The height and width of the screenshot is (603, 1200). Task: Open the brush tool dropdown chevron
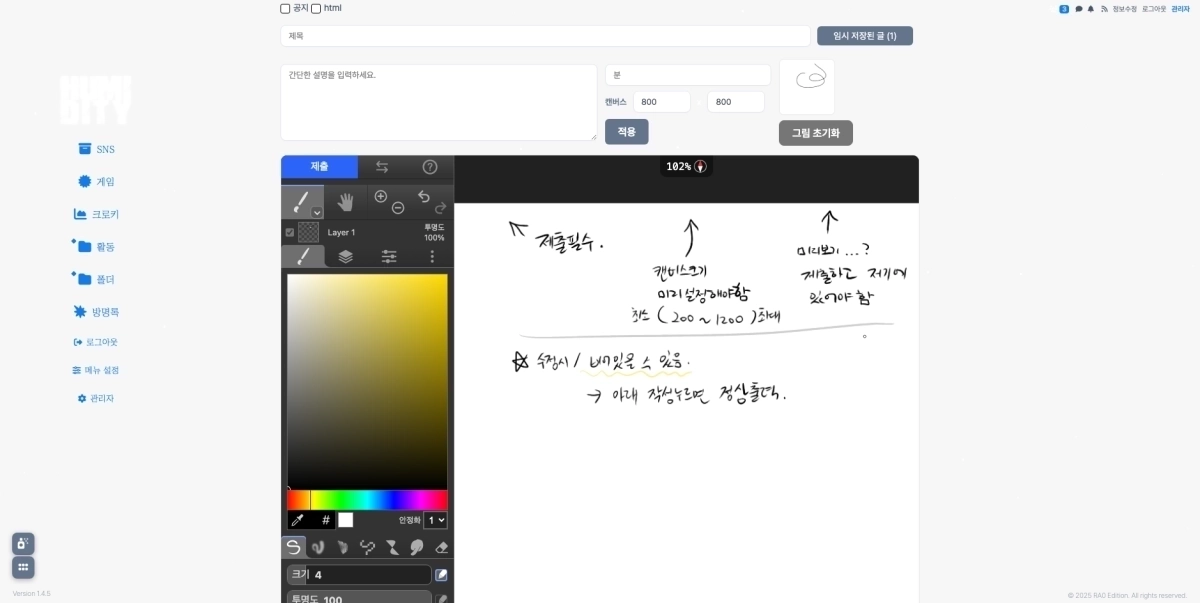pyautogui.click(x=316, y=212)
